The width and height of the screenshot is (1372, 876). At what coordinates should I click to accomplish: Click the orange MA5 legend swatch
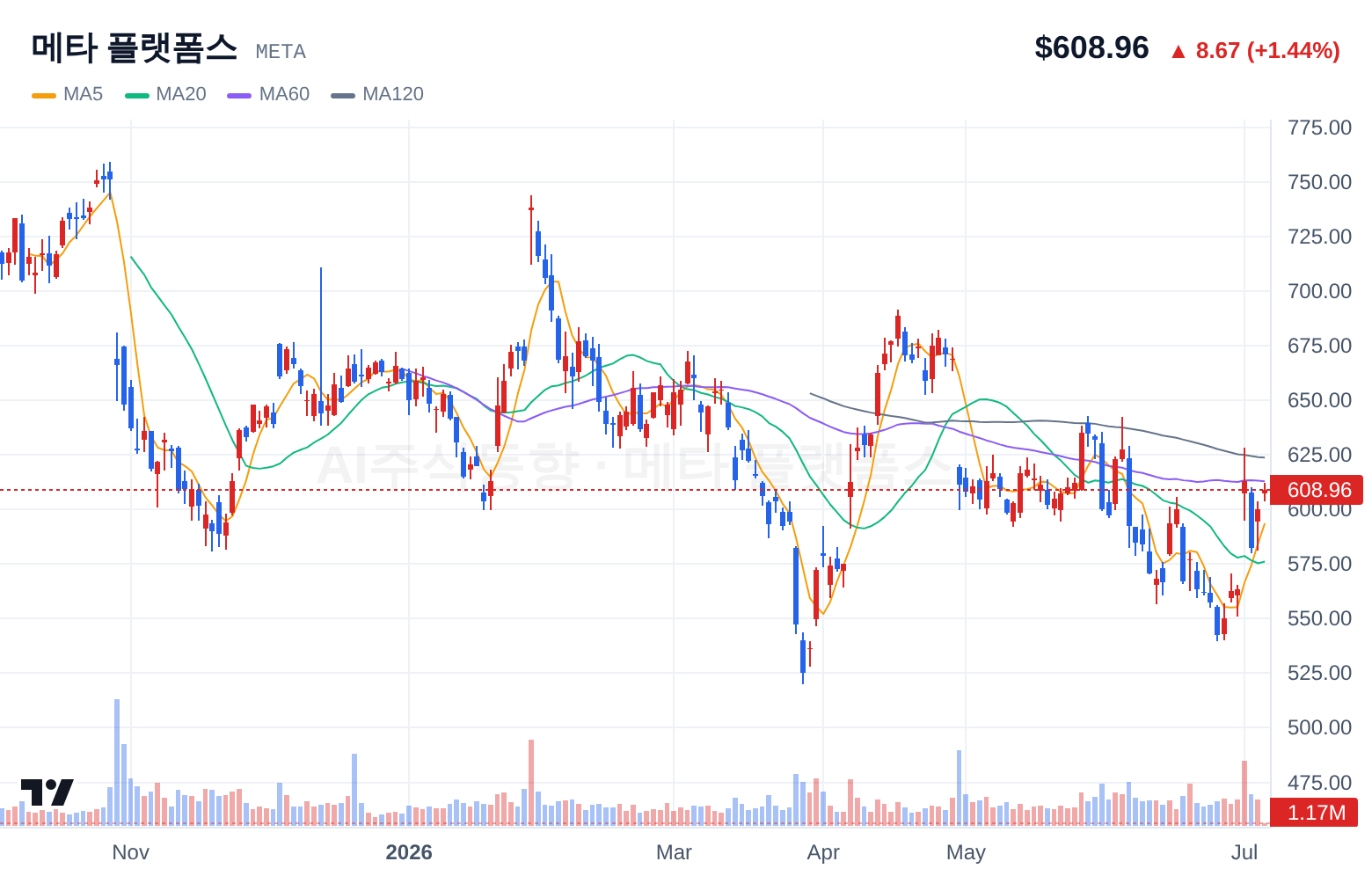(x=44, y=95)
